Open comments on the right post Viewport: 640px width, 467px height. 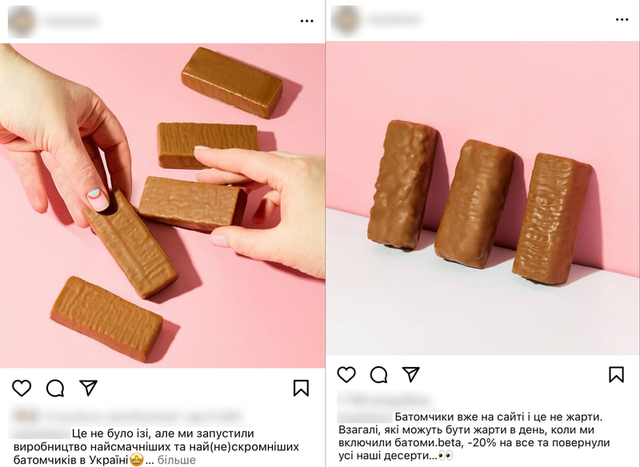pyautogui.click(x=379, y=374)
